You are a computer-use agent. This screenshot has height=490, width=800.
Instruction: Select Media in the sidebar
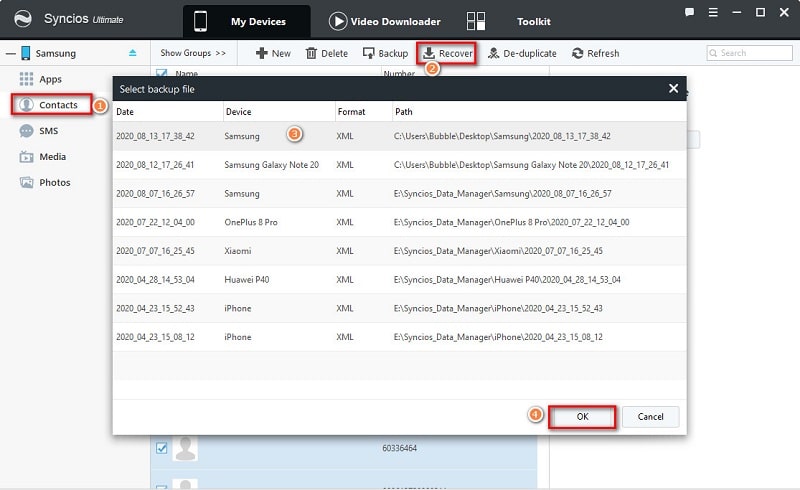43,157
